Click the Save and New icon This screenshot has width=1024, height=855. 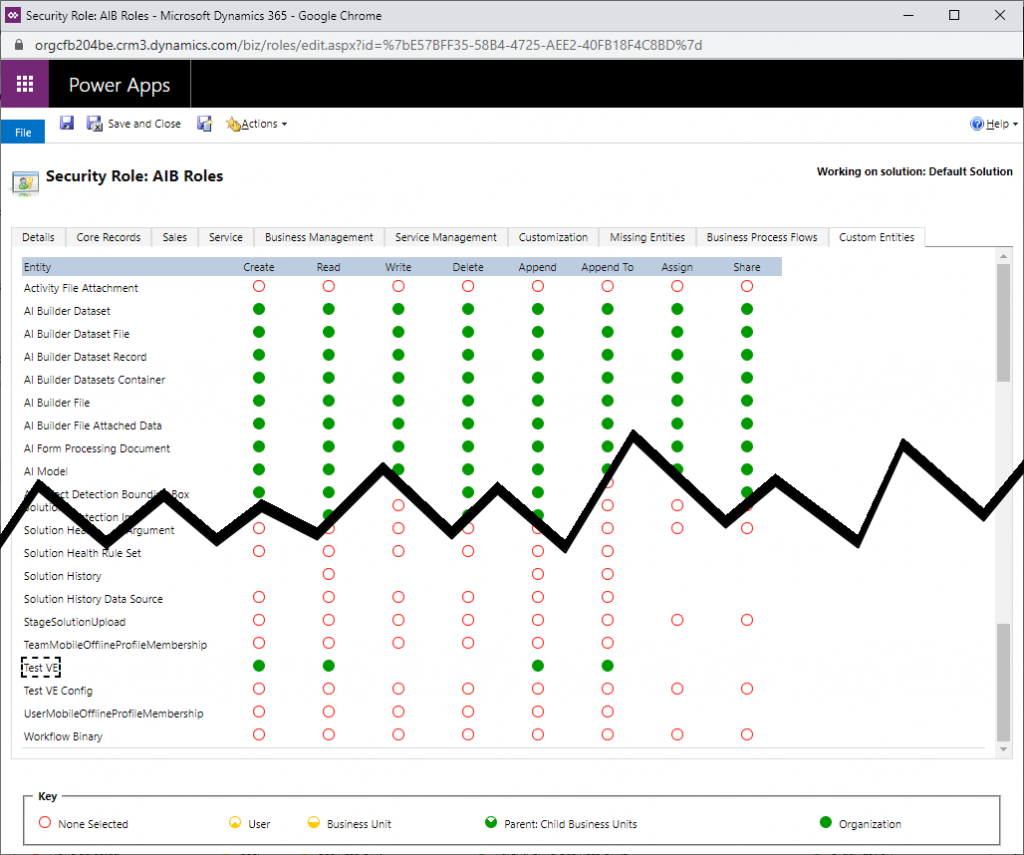pyautogui.click(x=204, y=123)
